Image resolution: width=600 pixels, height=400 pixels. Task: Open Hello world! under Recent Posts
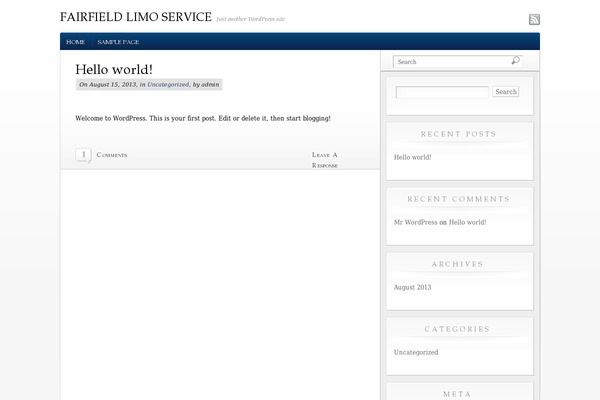(412, 157)
